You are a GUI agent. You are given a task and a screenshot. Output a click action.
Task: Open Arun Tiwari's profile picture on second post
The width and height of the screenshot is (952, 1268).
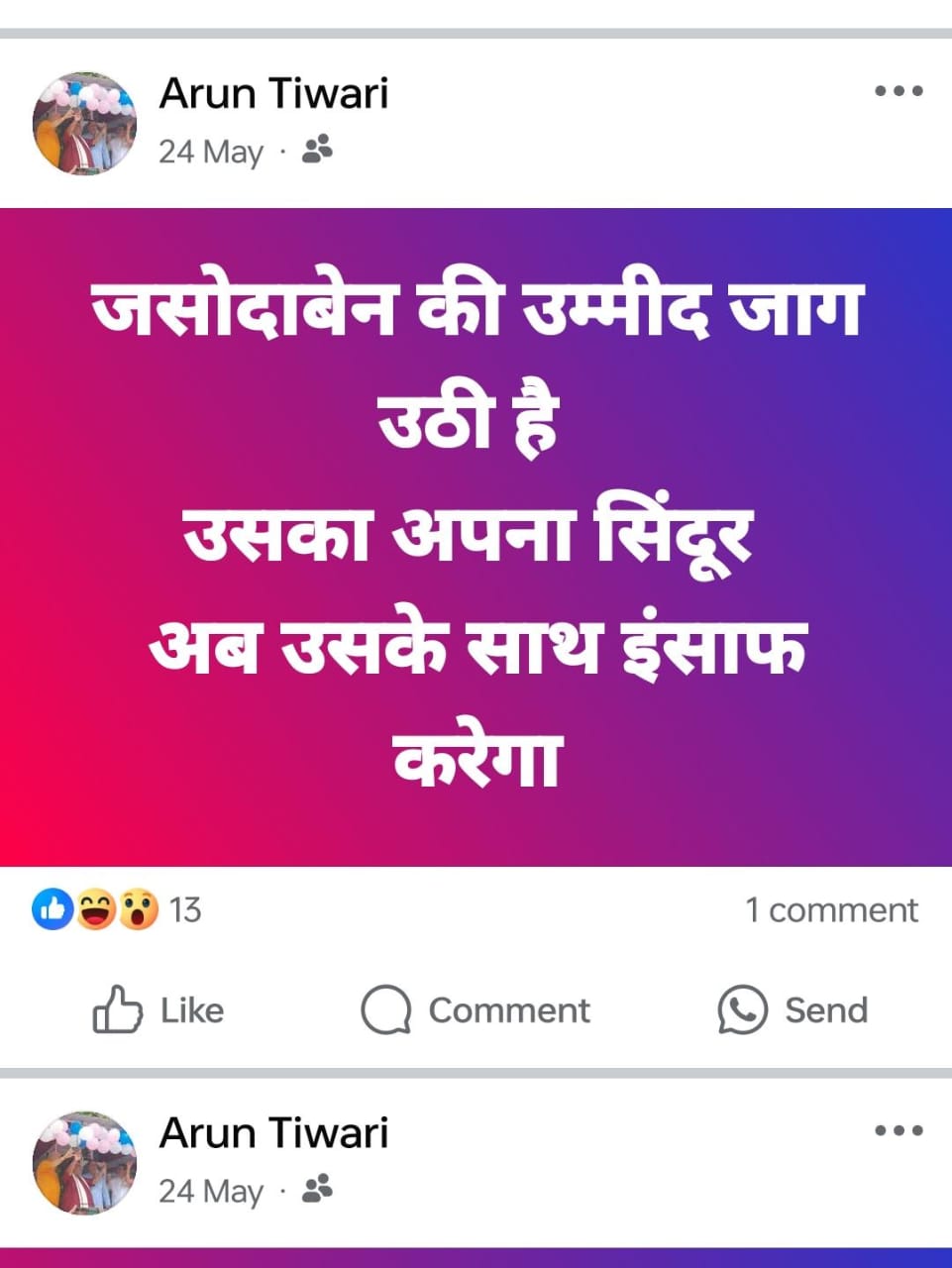pyautogui.click(x=84, y=1162)
